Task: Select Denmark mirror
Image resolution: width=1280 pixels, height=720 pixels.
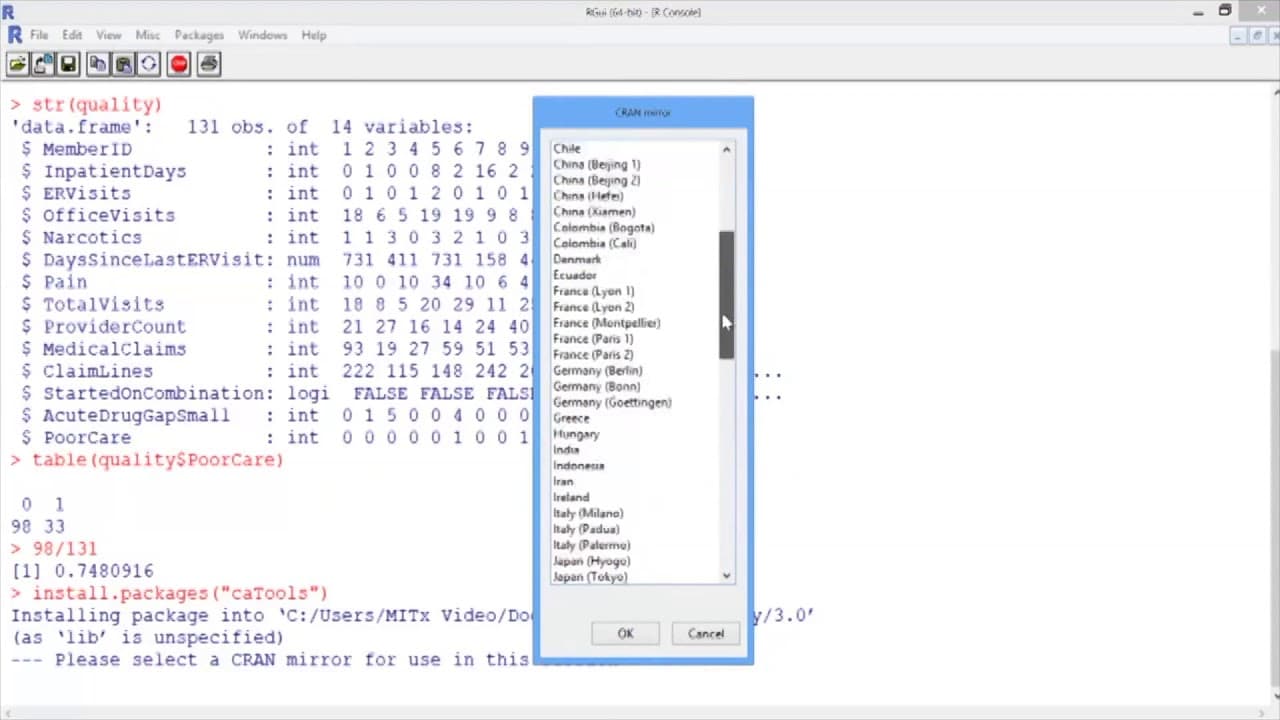Action: pos(577,259)
